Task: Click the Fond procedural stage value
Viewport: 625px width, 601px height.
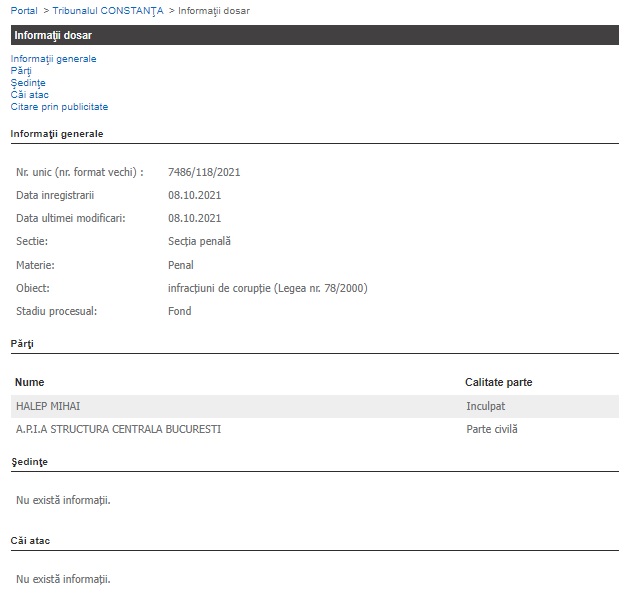Action: pyautogui.click(x=180, y=311)
